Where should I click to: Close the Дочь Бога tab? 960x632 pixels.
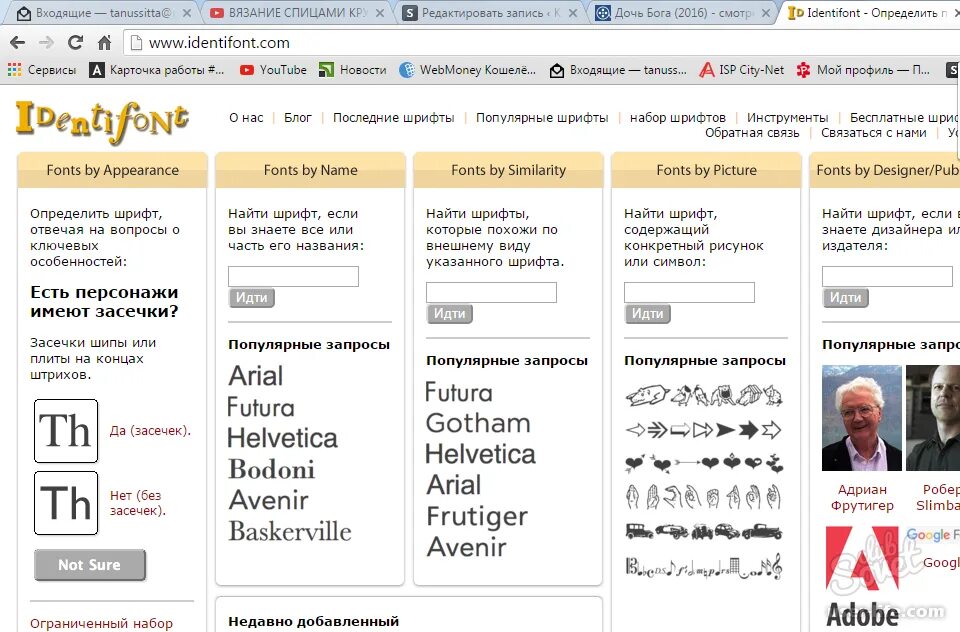point(765,13)
